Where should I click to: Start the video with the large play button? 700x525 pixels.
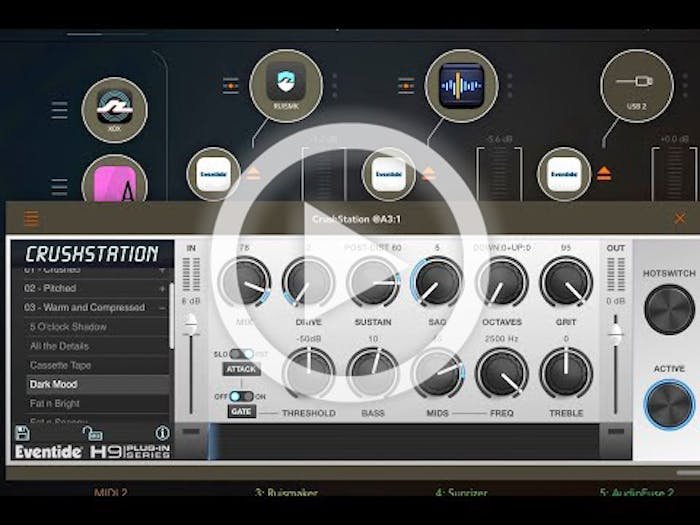(349, 261)
